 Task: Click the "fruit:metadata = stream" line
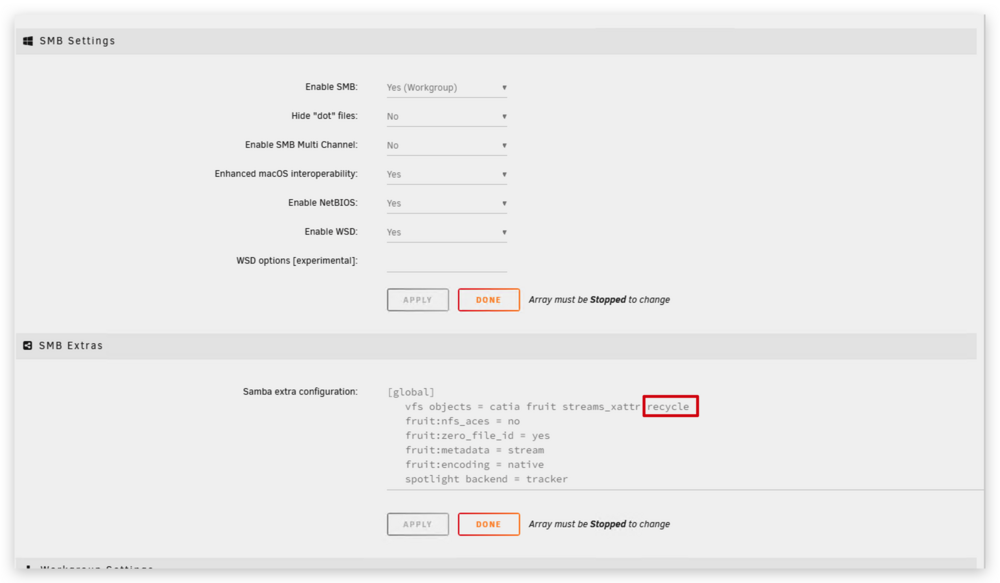click(474, 450)
